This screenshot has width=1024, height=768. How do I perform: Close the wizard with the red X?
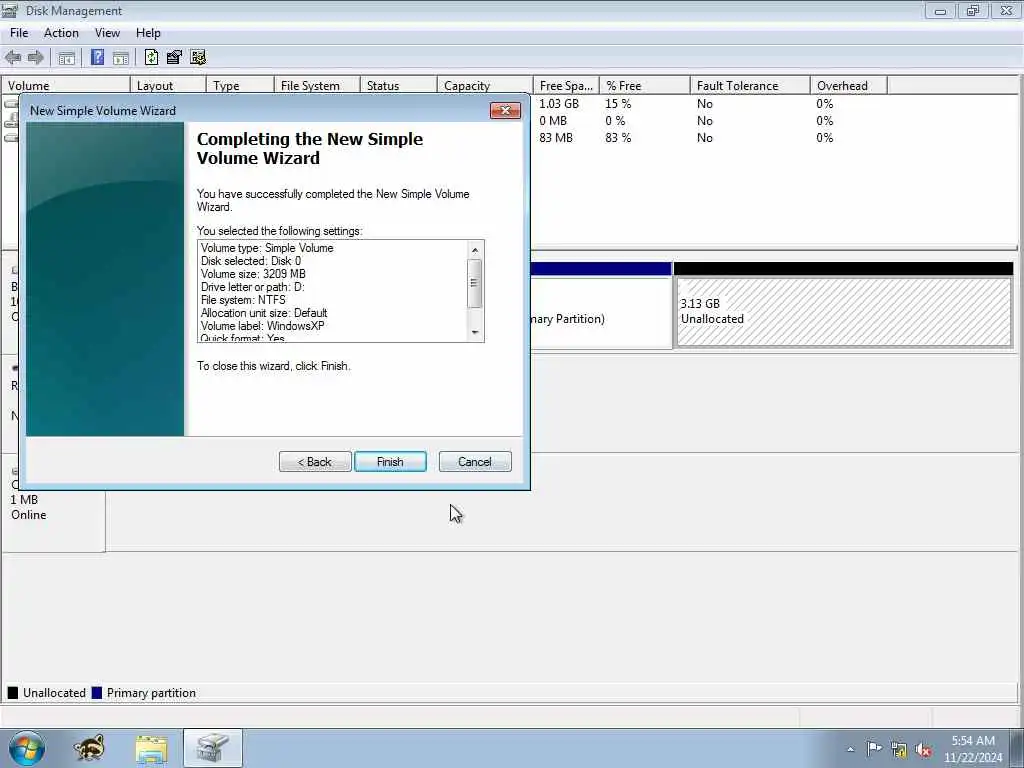pyautogui.click(x=505, y=110)
